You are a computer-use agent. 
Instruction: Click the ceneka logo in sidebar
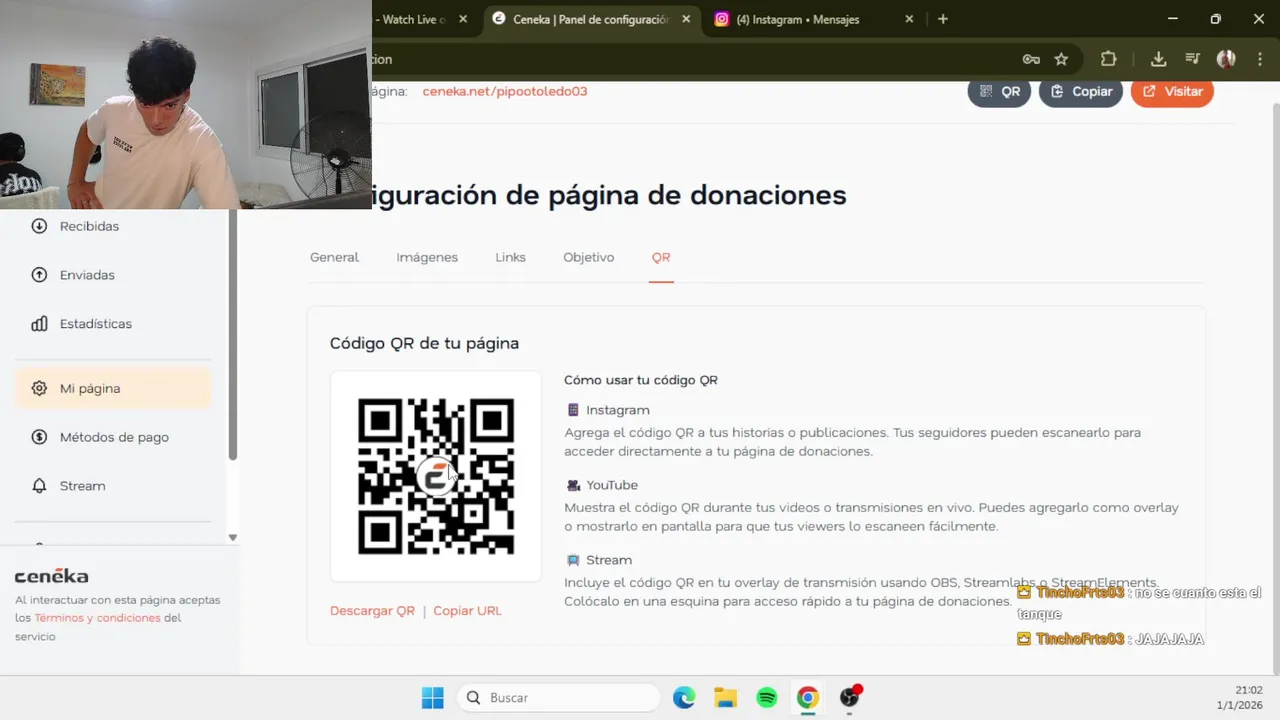click(52, 576)
